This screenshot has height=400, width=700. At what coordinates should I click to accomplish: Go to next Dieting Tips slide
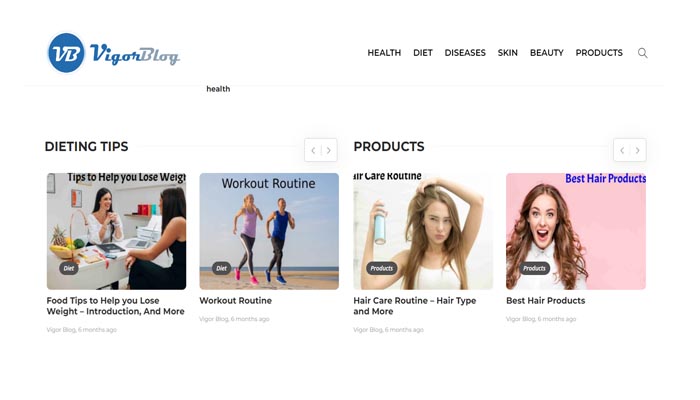tap(329, 150)
